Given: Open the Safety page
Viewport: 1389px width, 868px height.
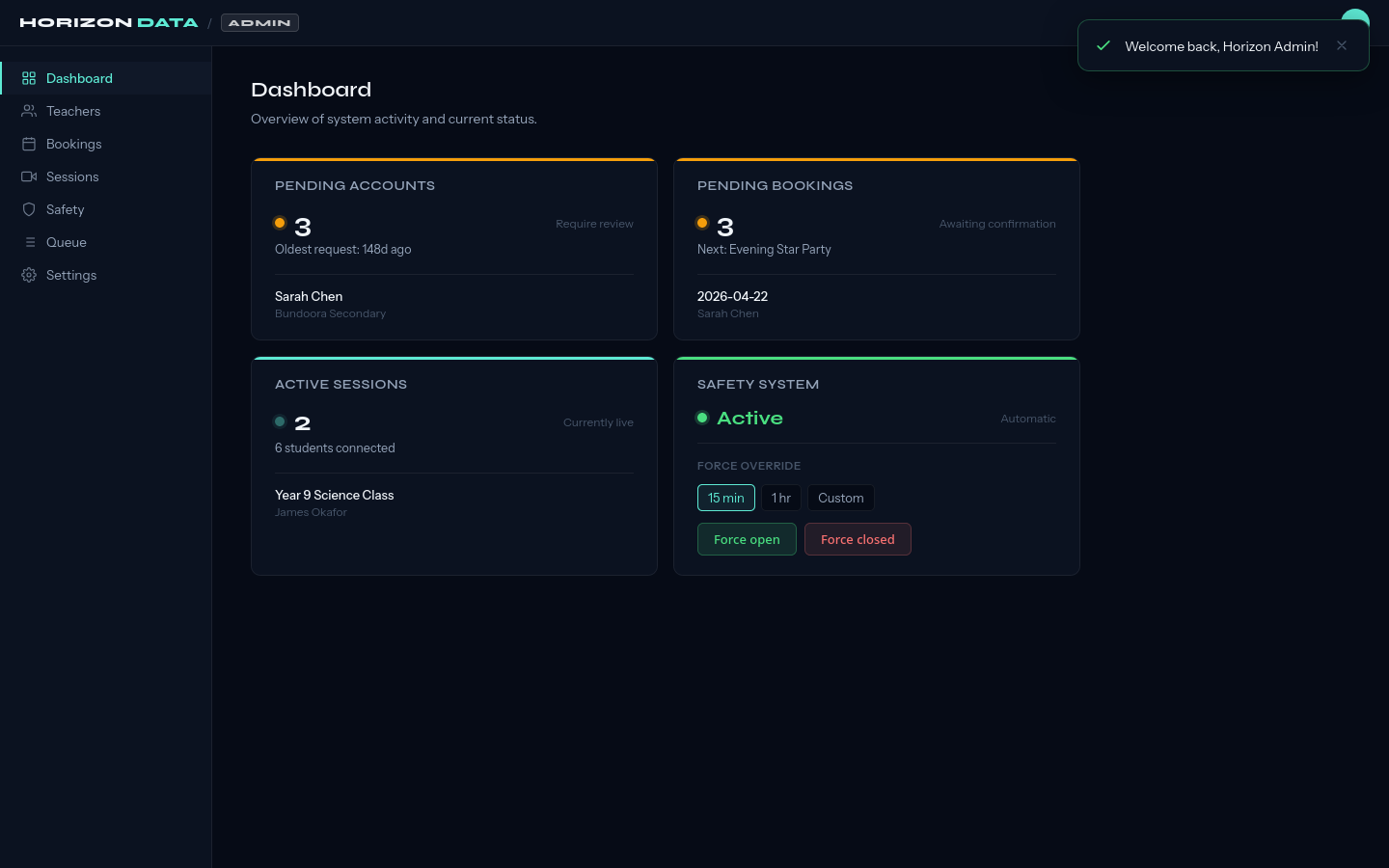Looking at the screenshot, I should coord(106,209).
